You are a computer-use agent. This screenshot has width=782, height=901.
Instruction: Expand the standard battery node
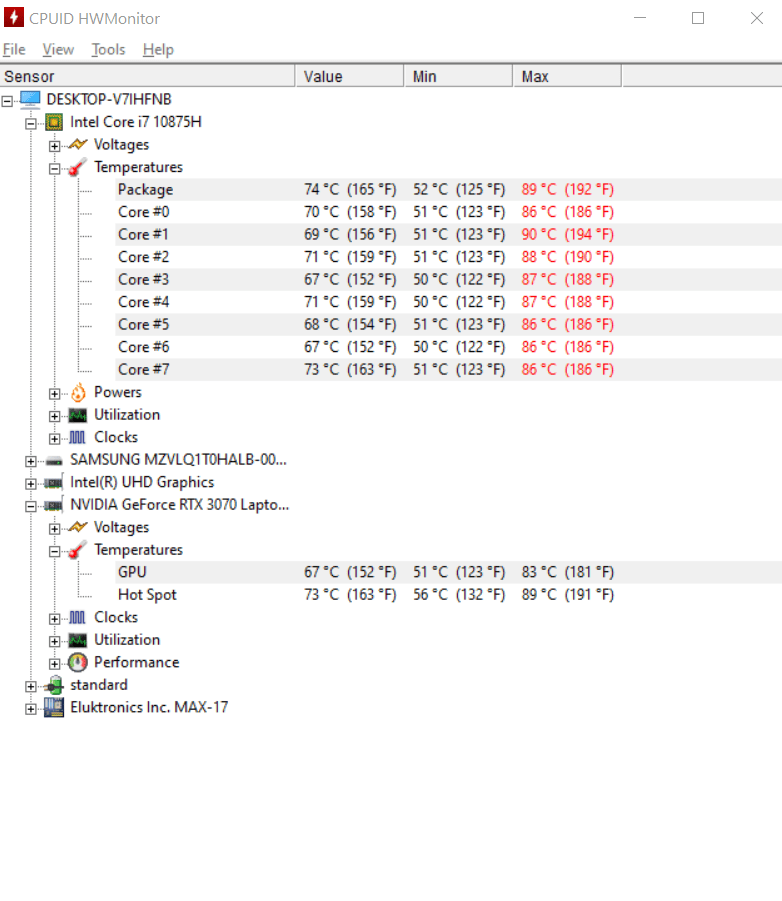tap(31, 687)
